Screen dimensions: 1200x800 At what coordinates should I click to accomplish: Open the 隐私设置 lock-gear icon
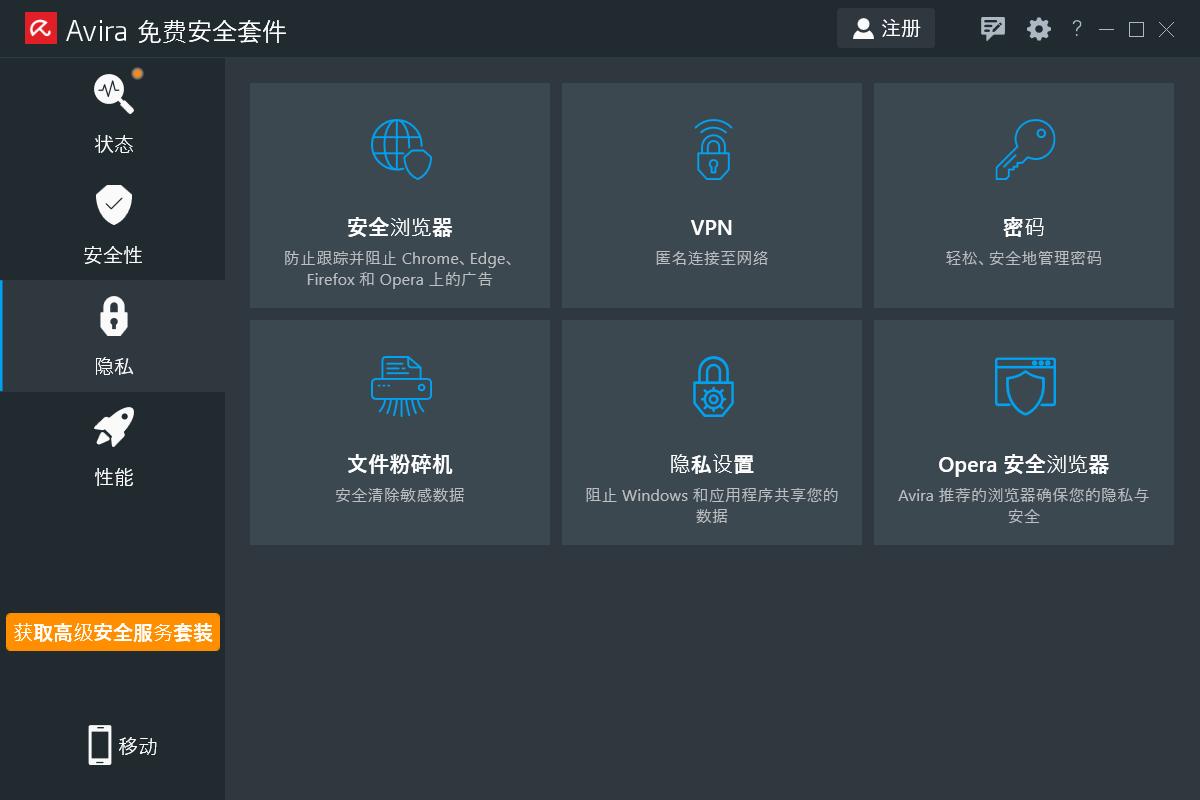[711, 385]
